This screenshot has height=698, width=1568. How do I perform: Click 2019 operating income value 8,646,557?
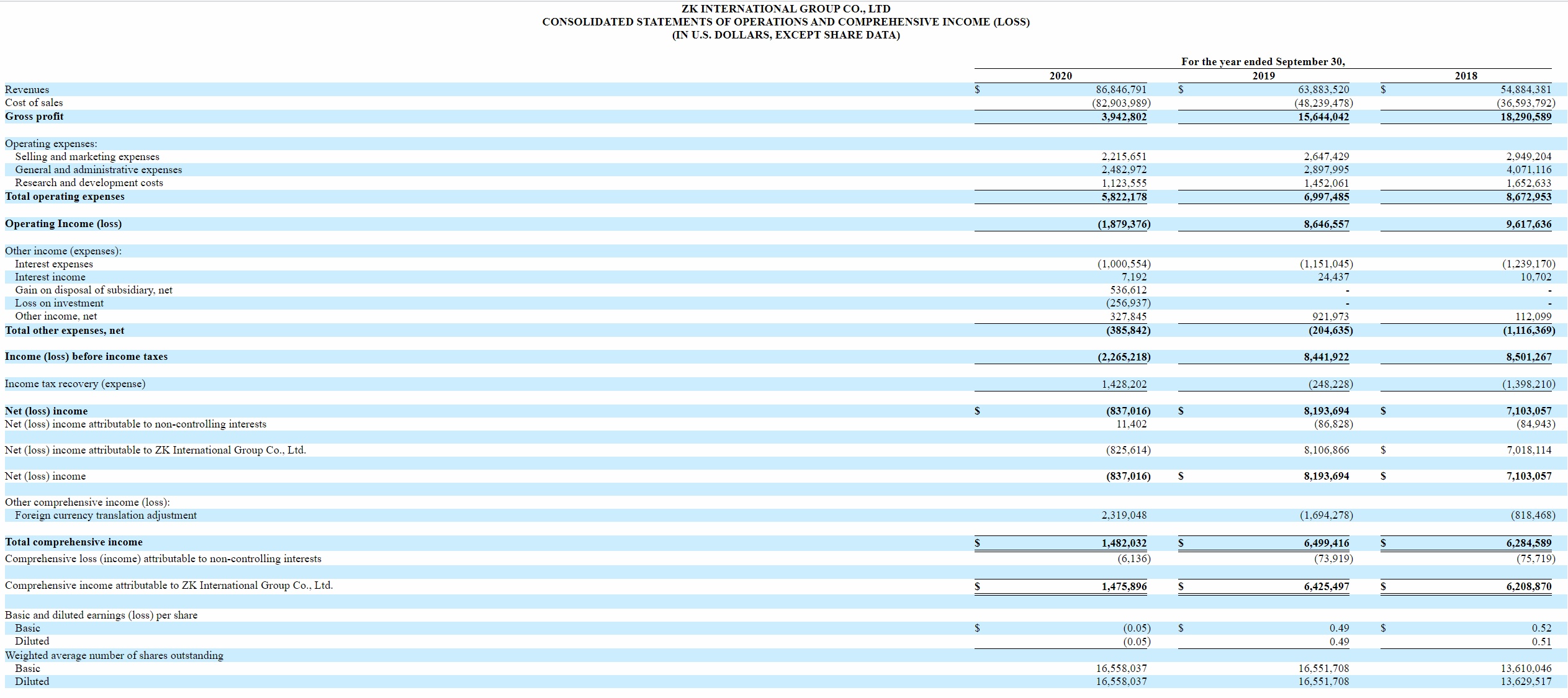click(x=1326, y=224)
